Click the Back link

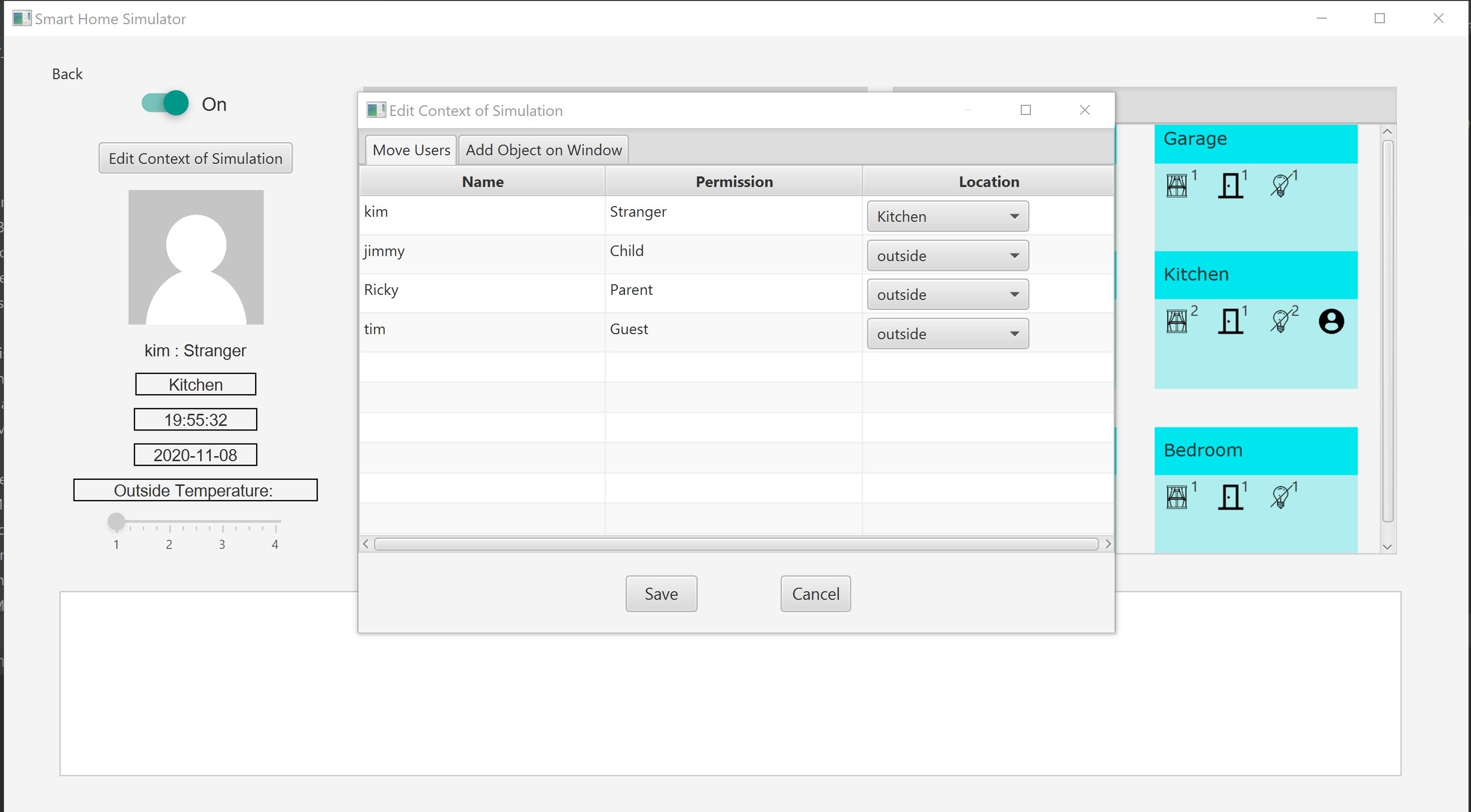[68, 74]
